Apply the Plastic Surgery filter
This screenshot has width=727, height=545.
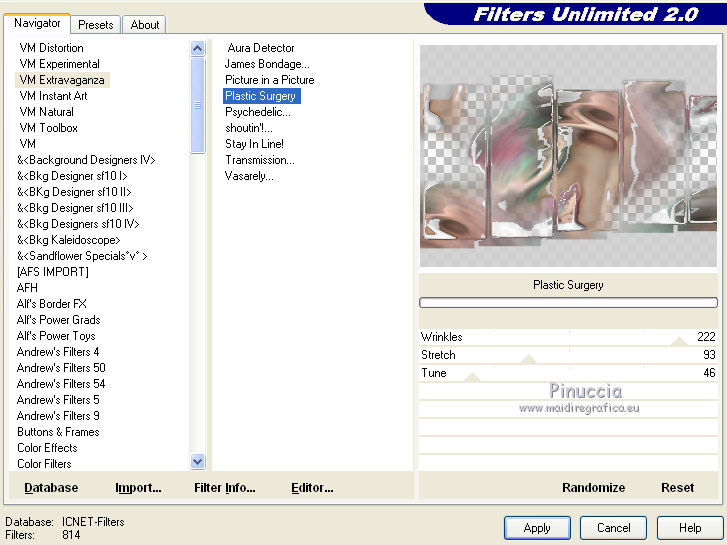tap(537, 528)
